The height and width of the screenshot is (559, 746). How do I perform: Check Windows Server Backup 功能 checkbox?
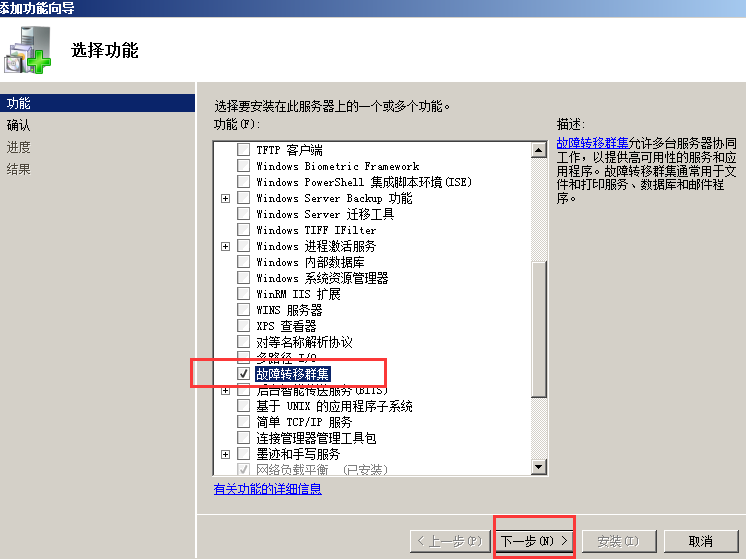point(244,198)
